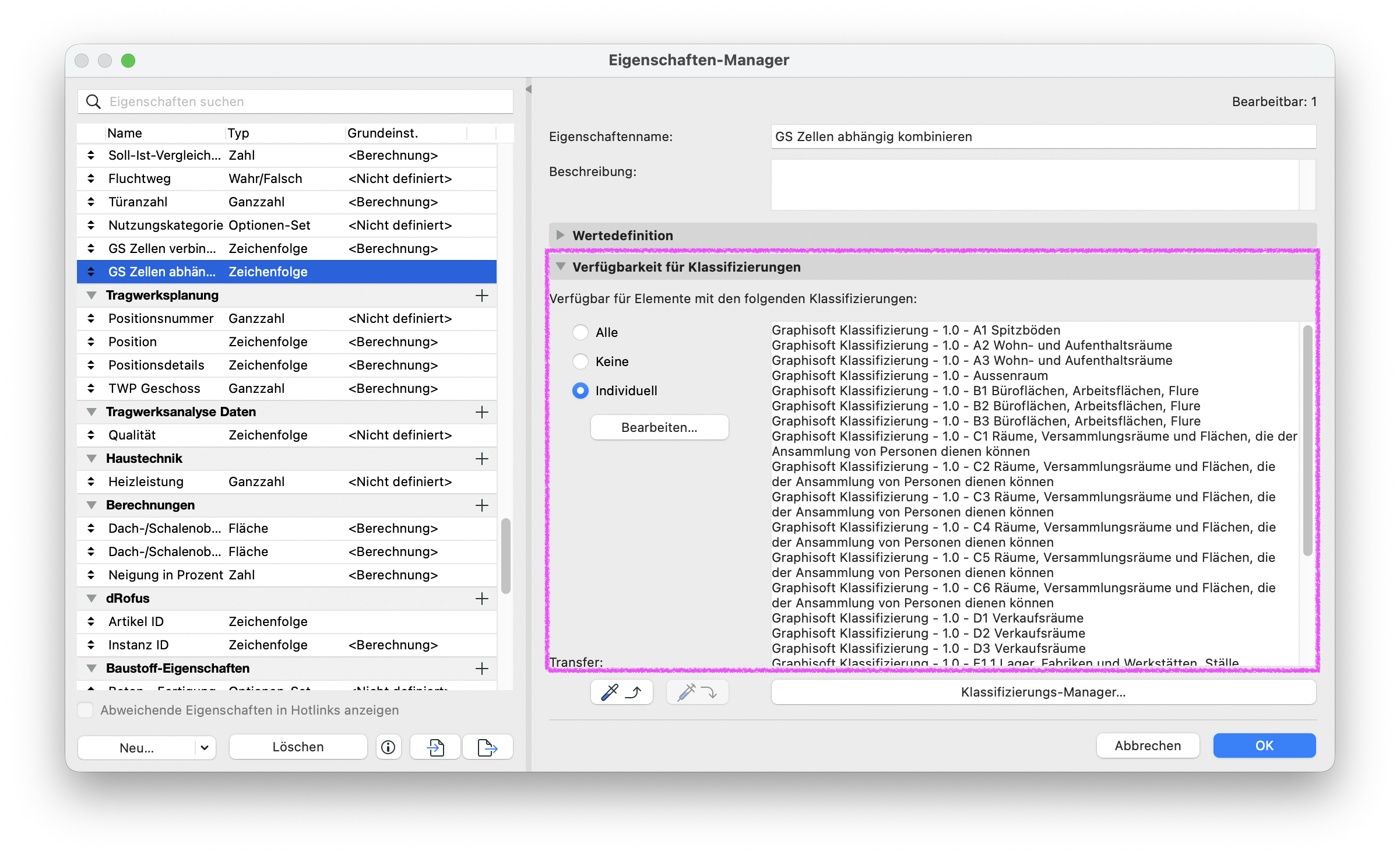The image size is (1400, 858).
Task: Click reorder handle of Instanz ID row
Action: coord(91,645)
